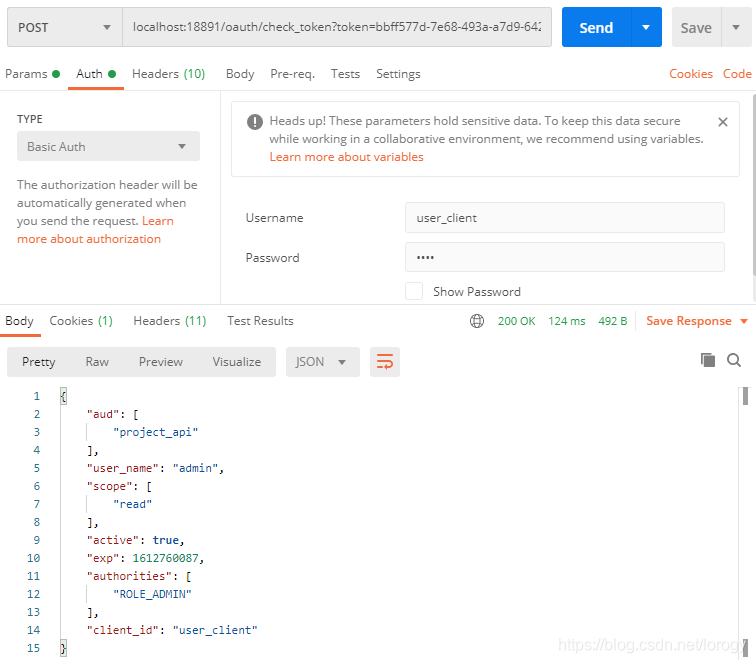Click the blue Send button
Image resolution: width=756 pixels, height=663 pixels.
596,27
